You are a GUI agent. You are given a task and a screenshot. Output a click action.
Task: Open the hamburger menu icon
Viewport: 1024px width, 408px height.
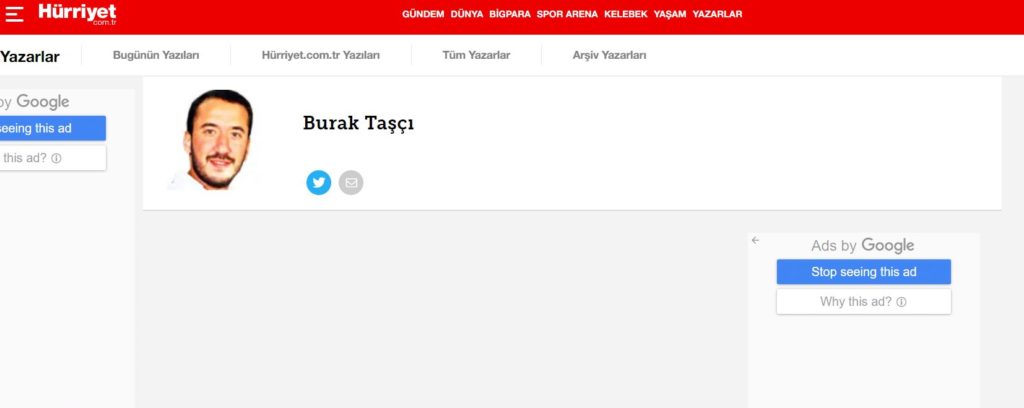point(14,14)
